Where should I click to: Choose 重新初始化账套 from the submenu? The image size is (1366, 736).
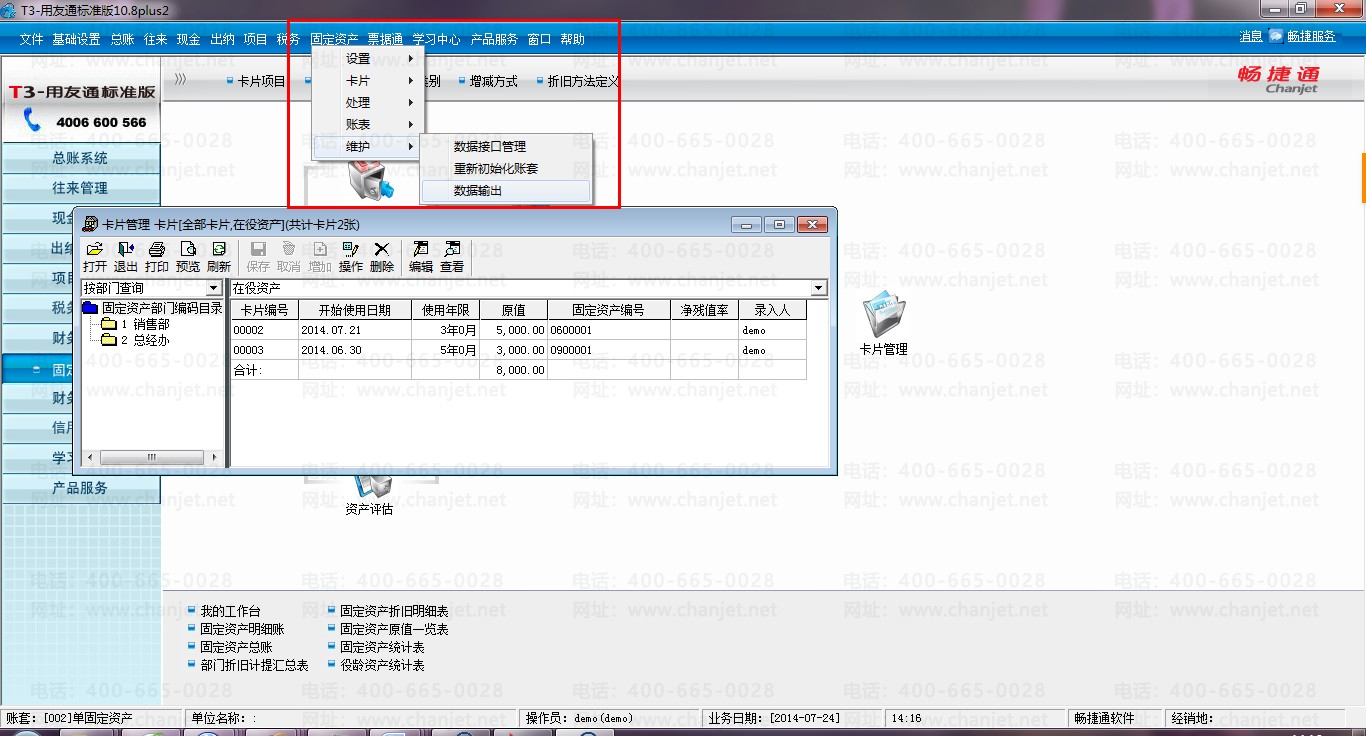coord(506,169)
